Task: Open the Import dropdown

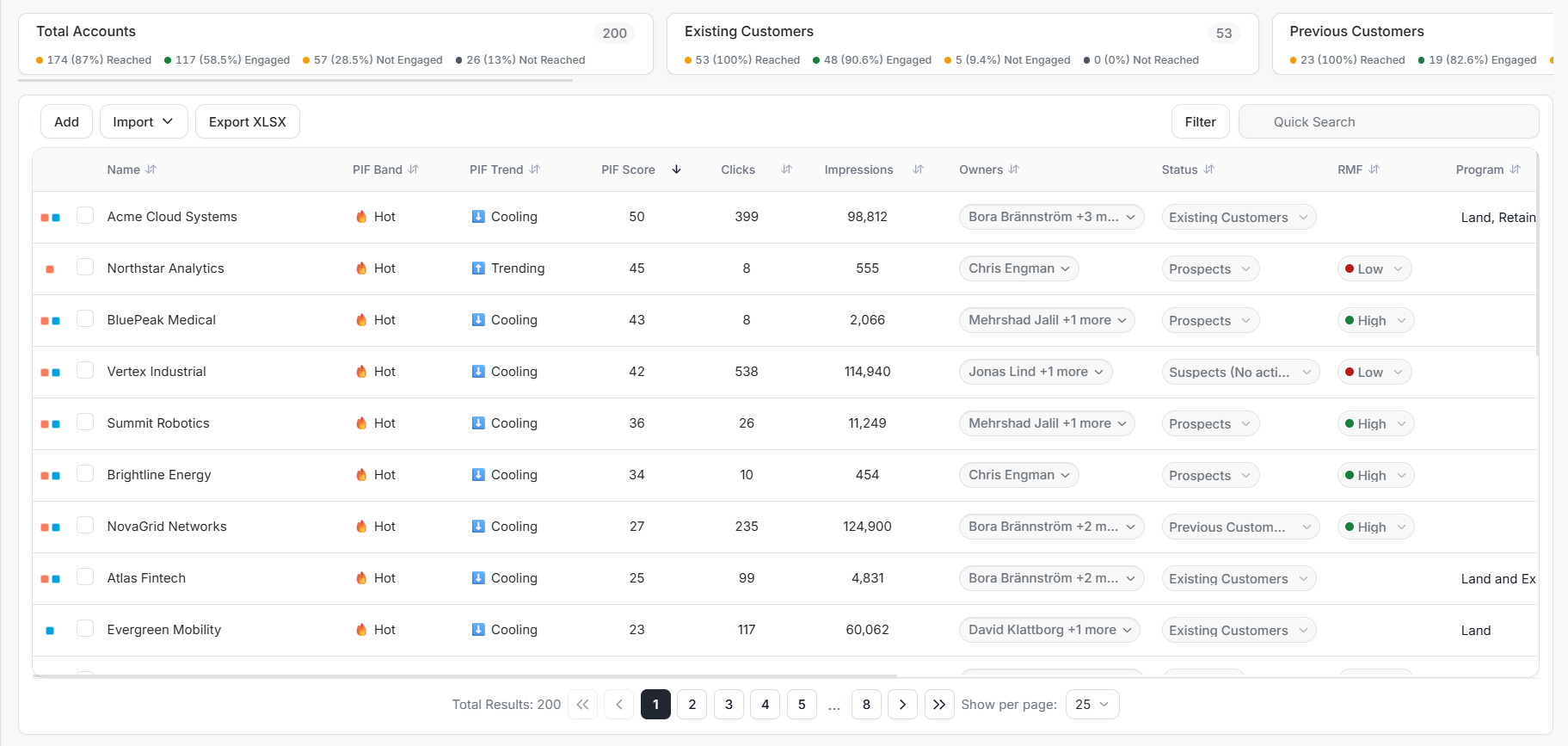Action: point(143,122)
